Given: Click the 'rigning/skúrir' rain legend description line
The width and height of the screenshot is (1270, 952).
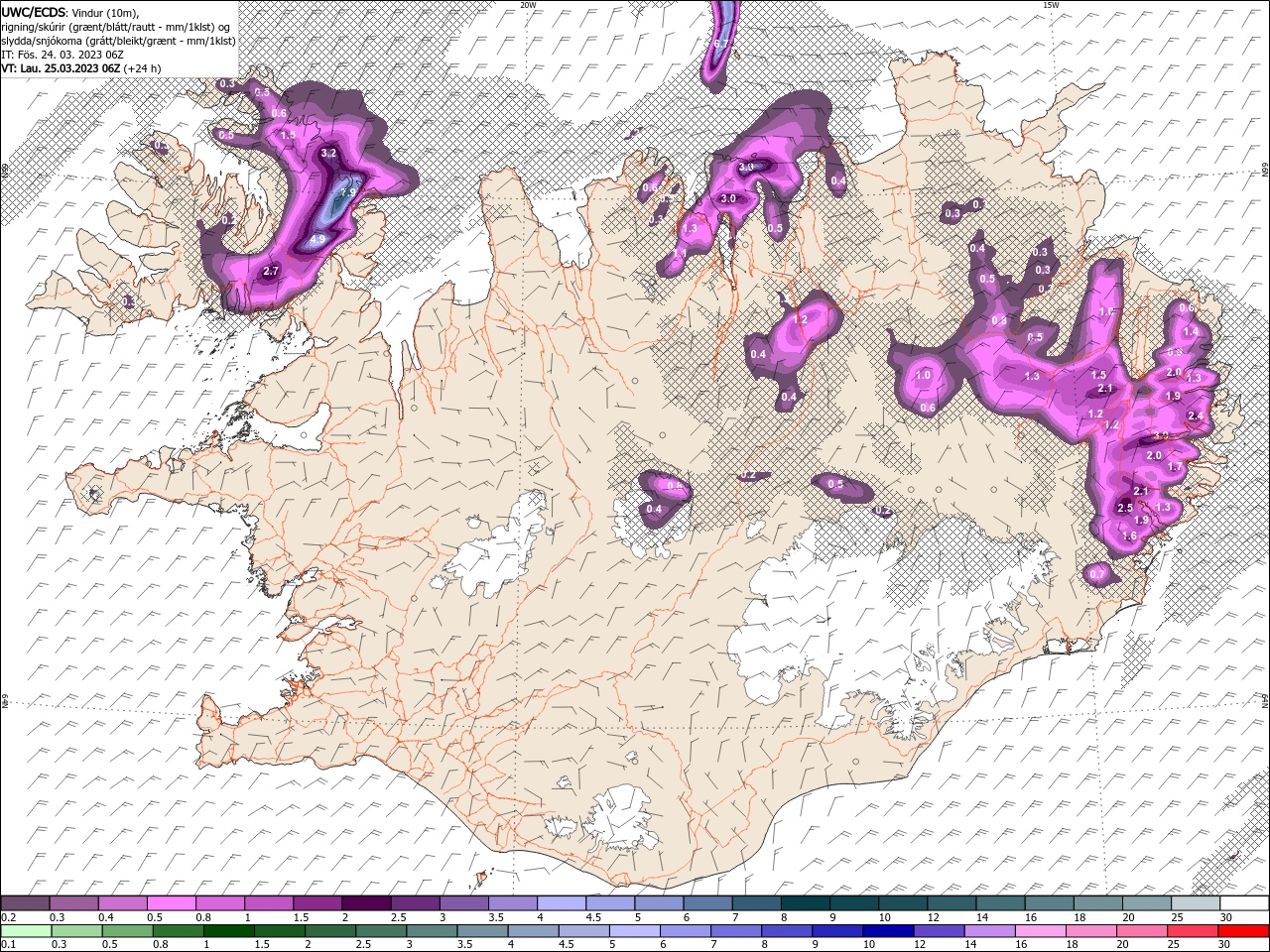Looking at the screenshot, I should 117,27.
